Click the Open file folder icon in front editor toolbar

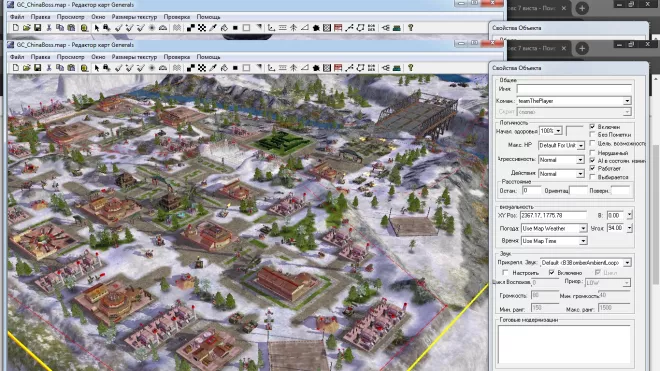coord(27,68)
